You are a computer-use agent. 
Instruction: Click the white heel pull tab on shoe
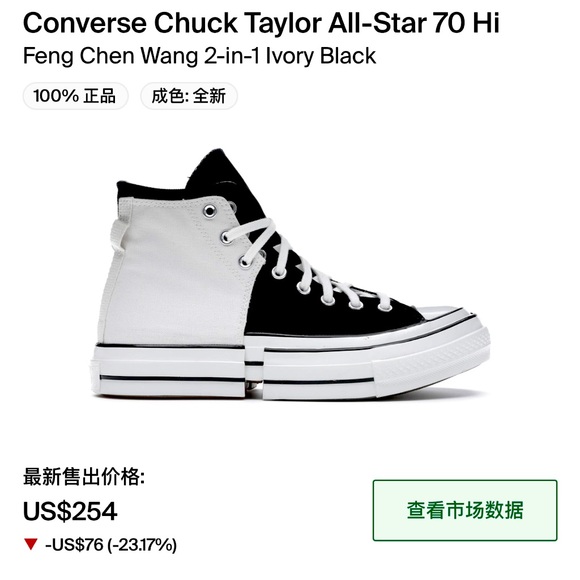point(119,235)
